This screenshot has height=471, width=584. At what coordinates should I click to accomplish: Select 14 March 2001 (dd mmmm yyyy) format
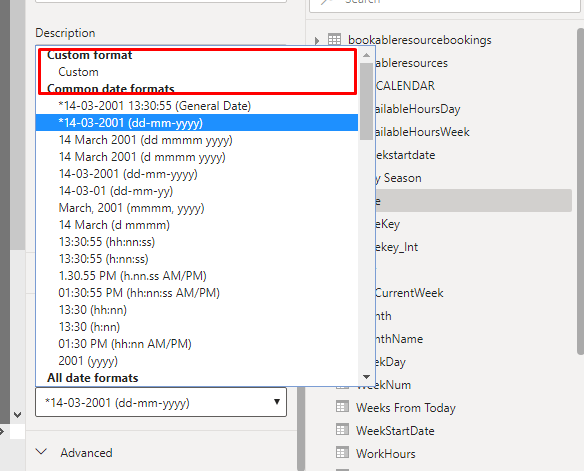tap(146, 140)
